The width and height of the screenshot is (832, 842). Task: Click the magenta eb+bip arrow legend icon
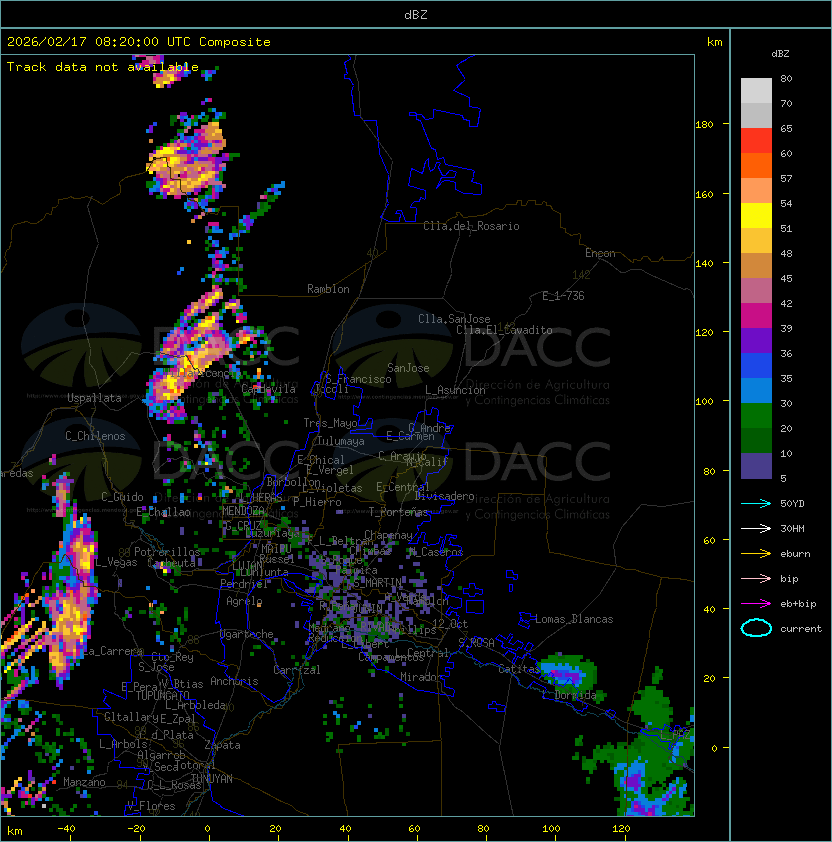click(x=756, y=604)
